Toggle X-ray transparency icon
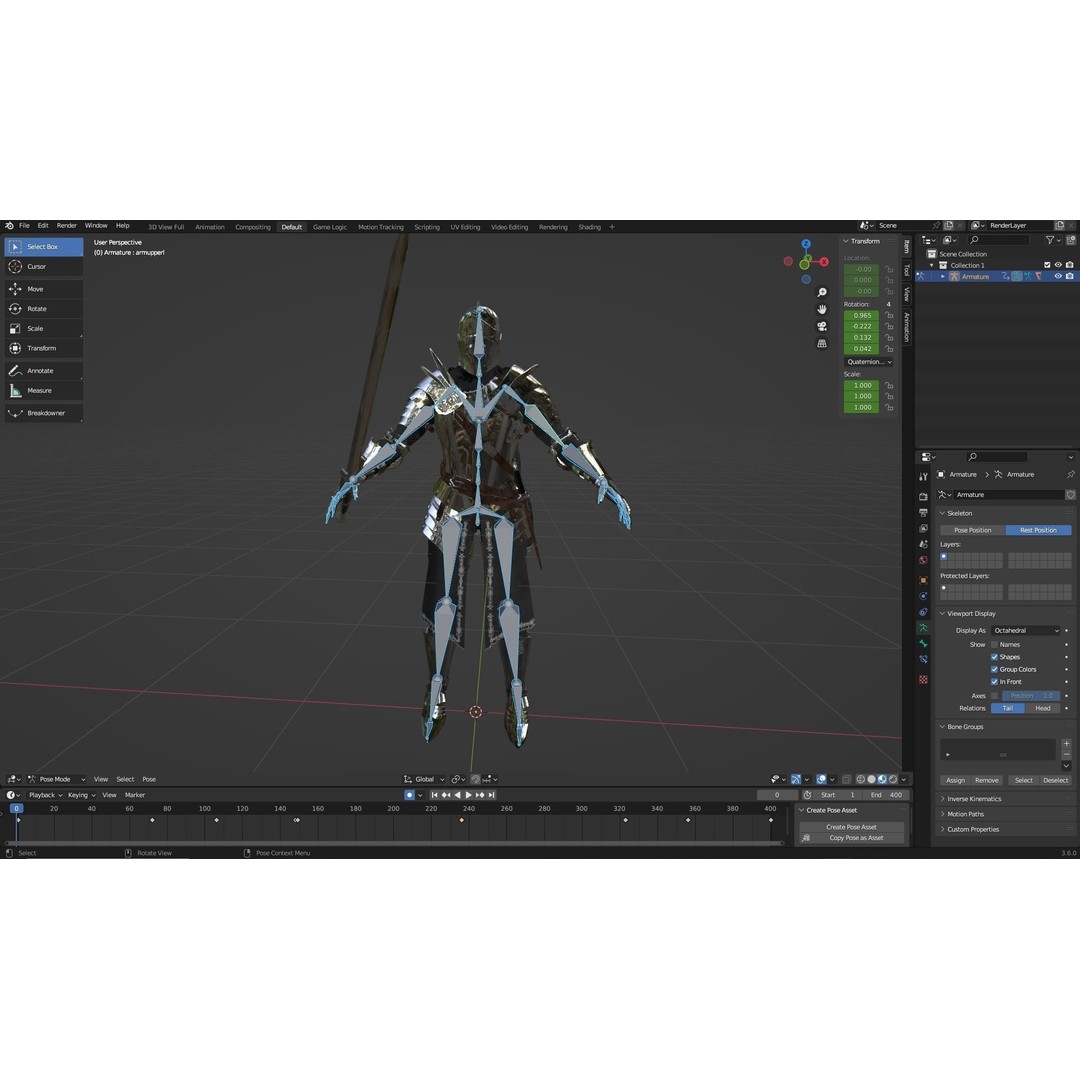The width and height of the screenshot is (1080, 1080). coord(847,779)
